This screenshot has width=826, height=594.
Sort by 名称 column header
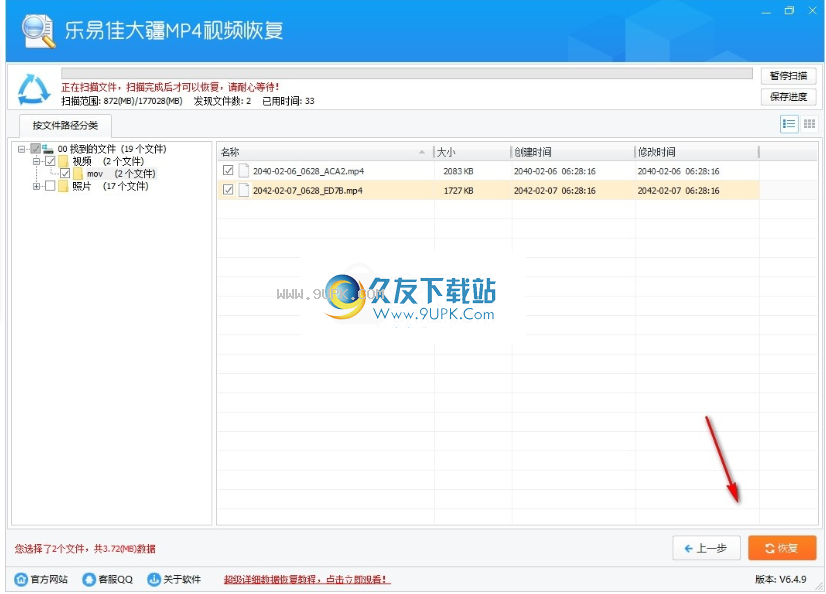(325, 152)
